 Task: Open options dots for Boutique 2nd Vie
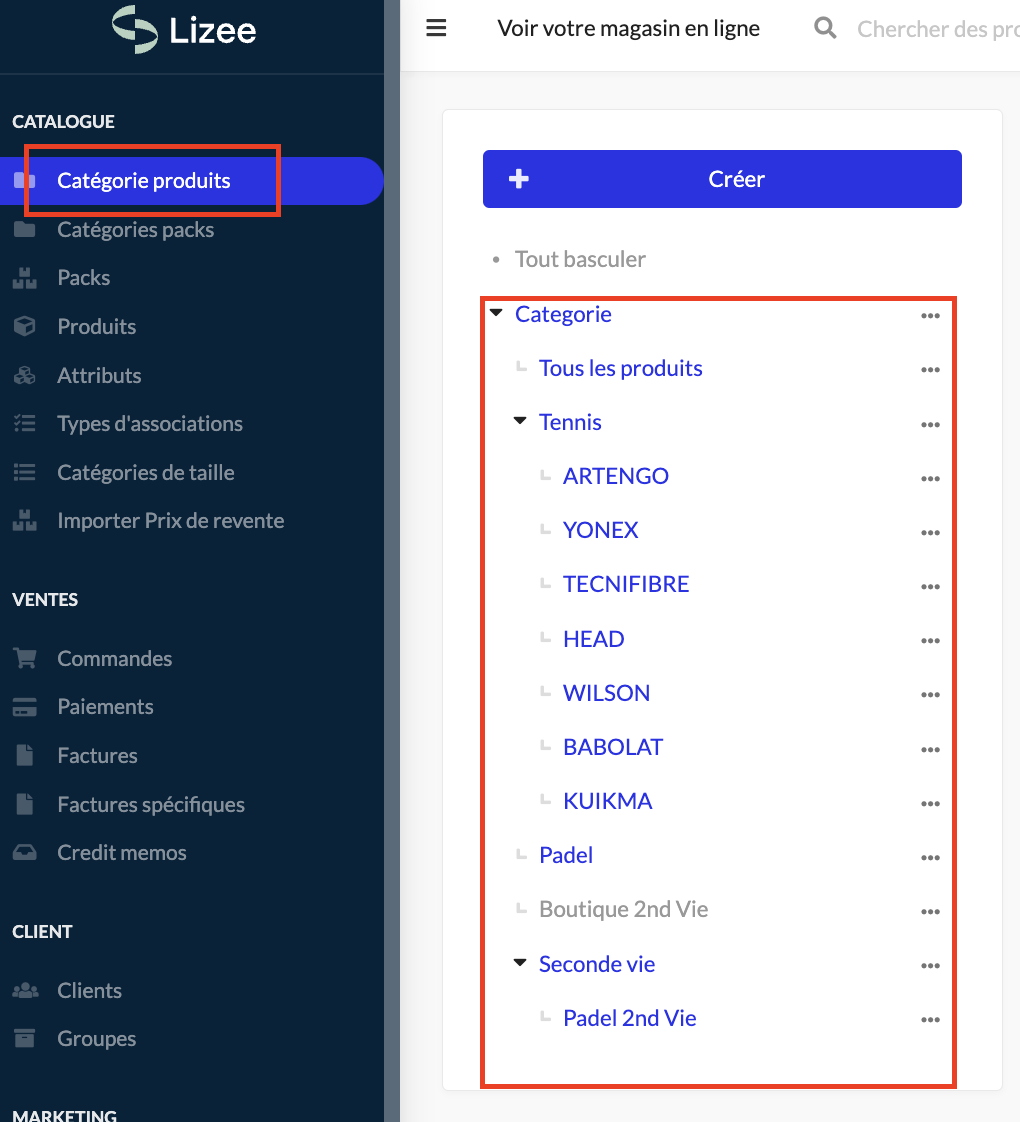930,912
